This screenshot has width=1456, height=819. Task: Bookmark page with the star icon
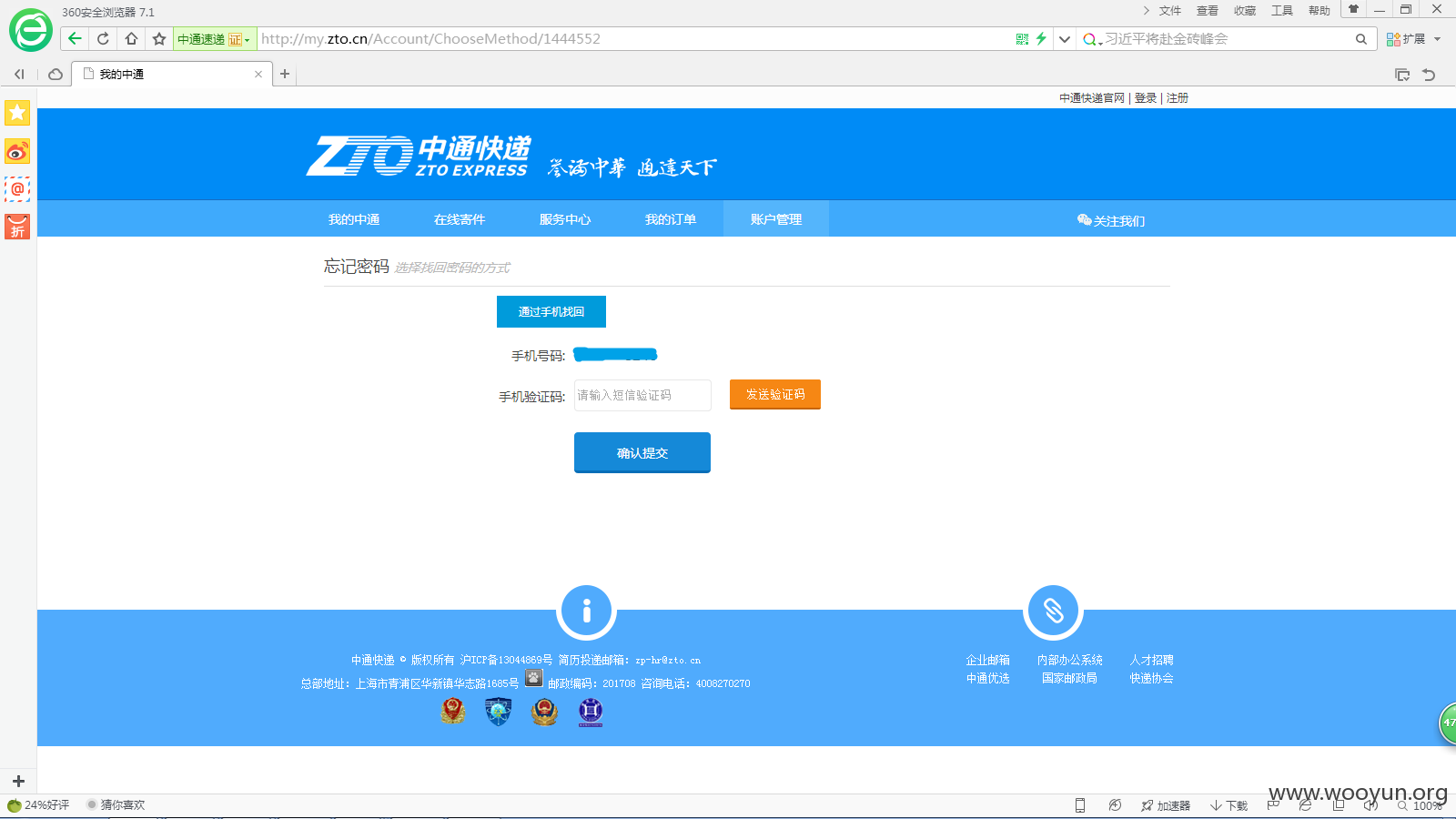tap(159, 38)
